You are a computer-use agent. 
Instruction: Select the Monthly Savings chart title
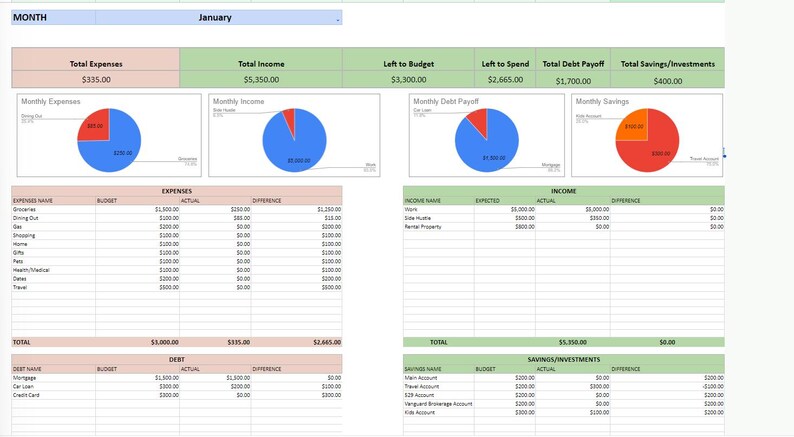pos(602,101)
